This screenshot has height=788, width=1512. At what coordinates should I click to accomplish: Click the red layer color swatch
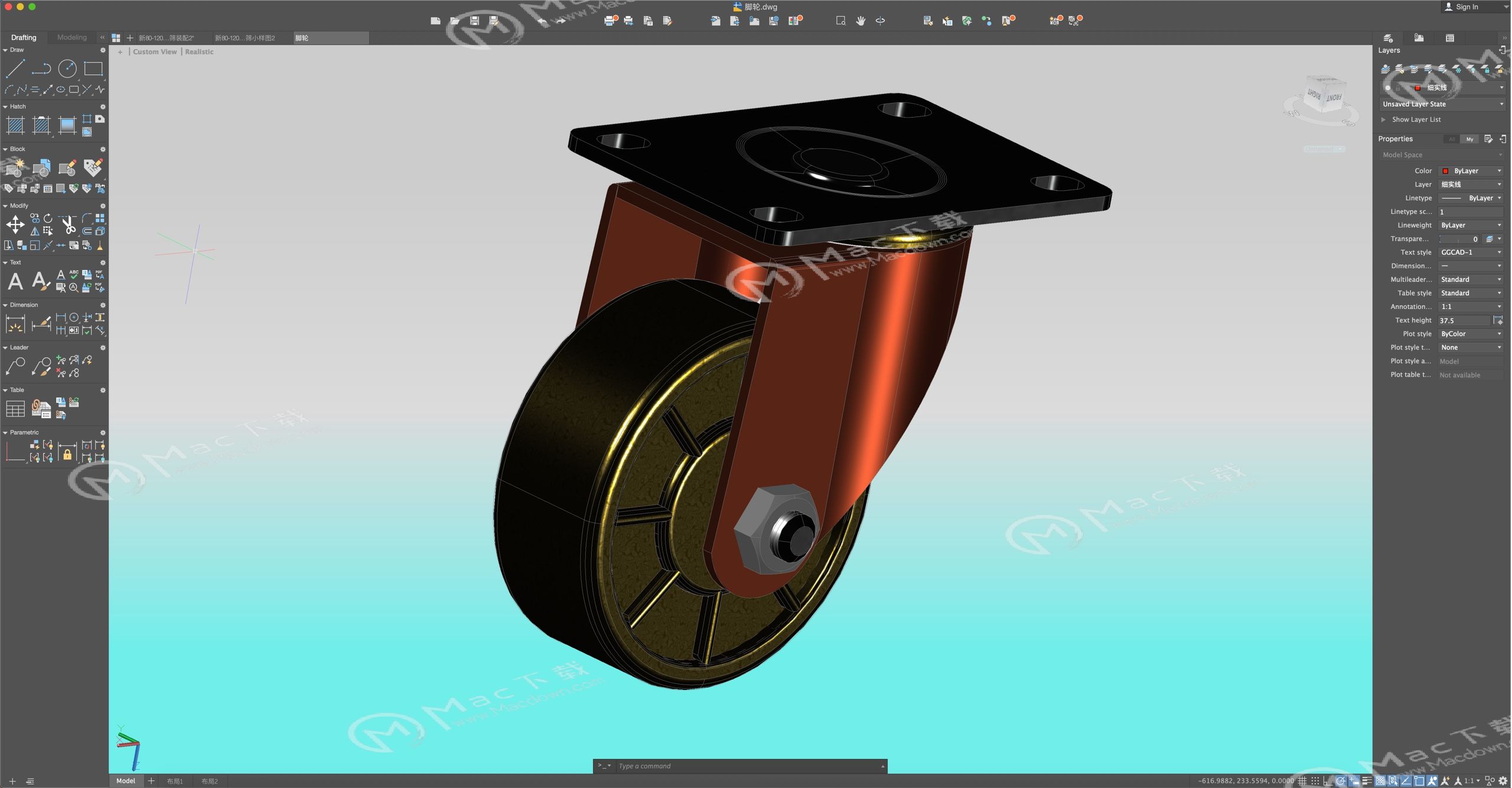click(1417, 87)
